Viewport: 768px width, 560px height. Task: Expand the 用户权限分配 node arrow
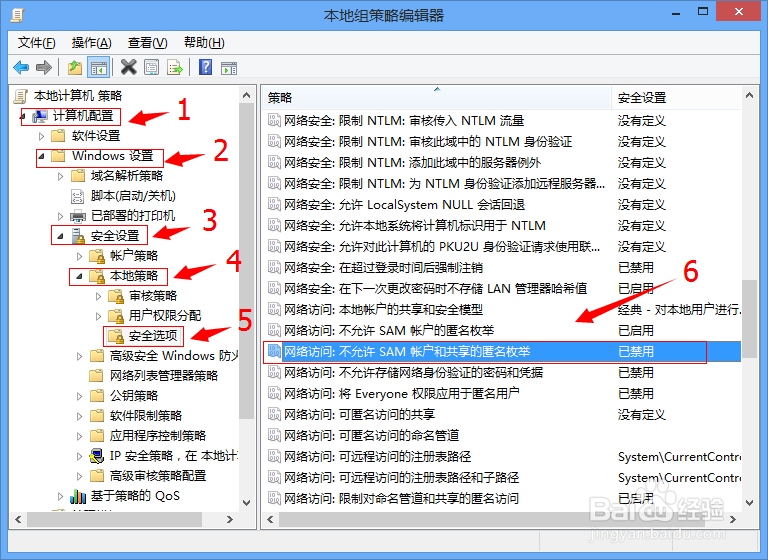pyautogui.click(x=99, y=317)
